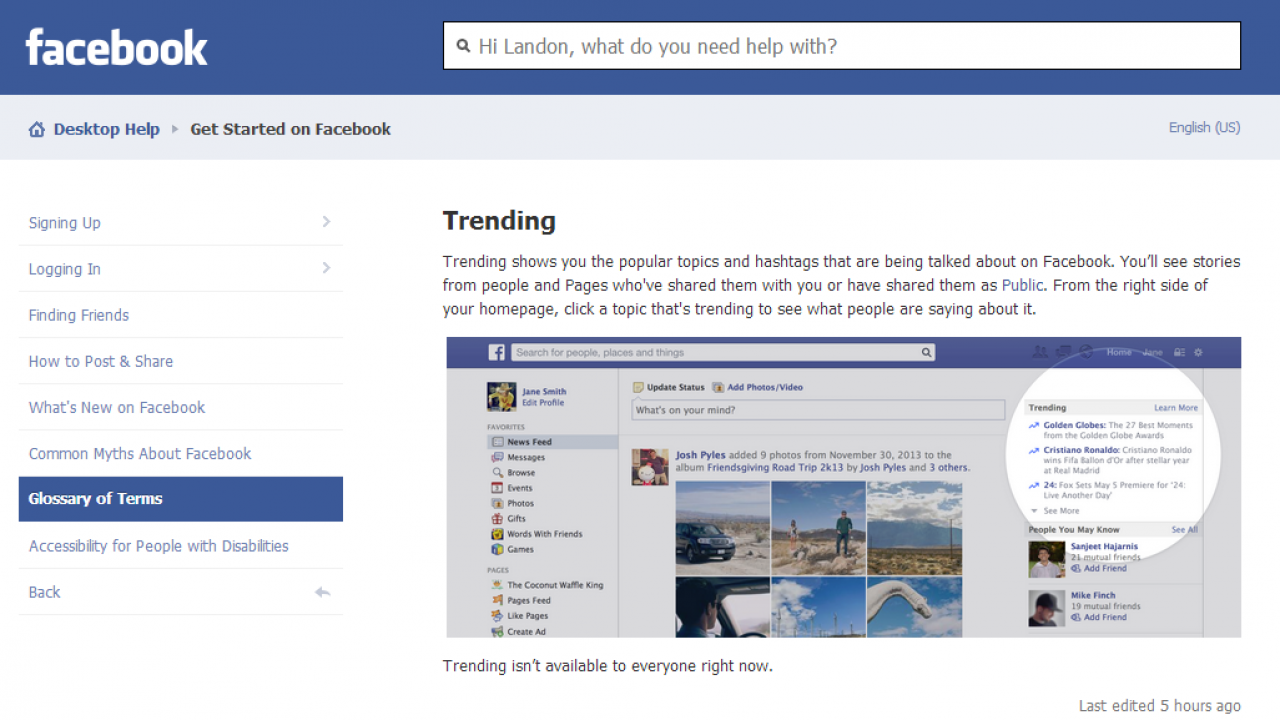
Task: Click the notifications globe icon
Action: pos(1087,352)
